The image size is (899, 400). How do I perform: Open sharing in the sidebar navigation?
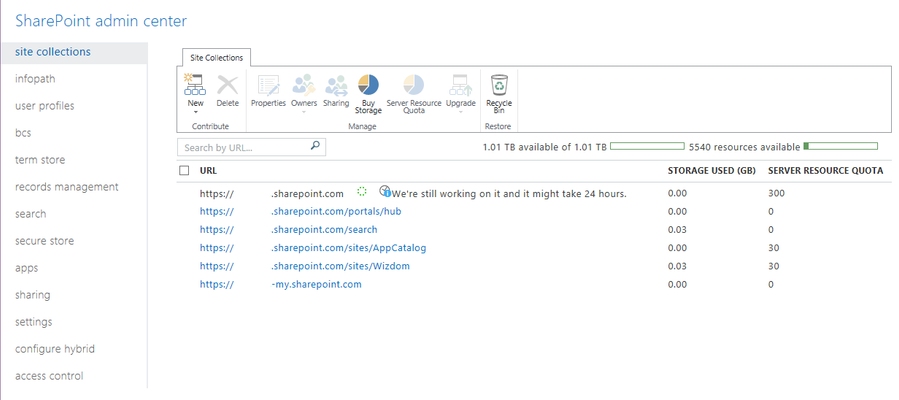tap(33, 295)
